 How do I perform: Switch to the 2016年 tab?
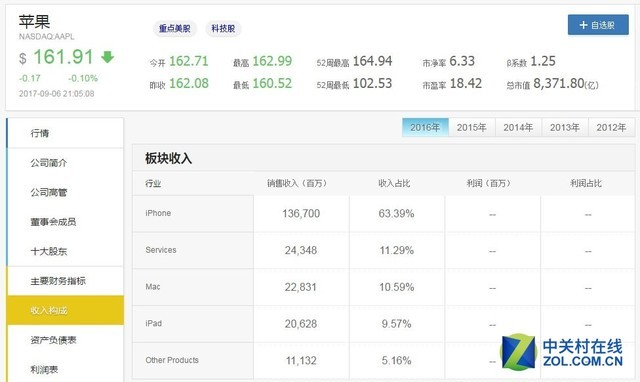[425, 127]
